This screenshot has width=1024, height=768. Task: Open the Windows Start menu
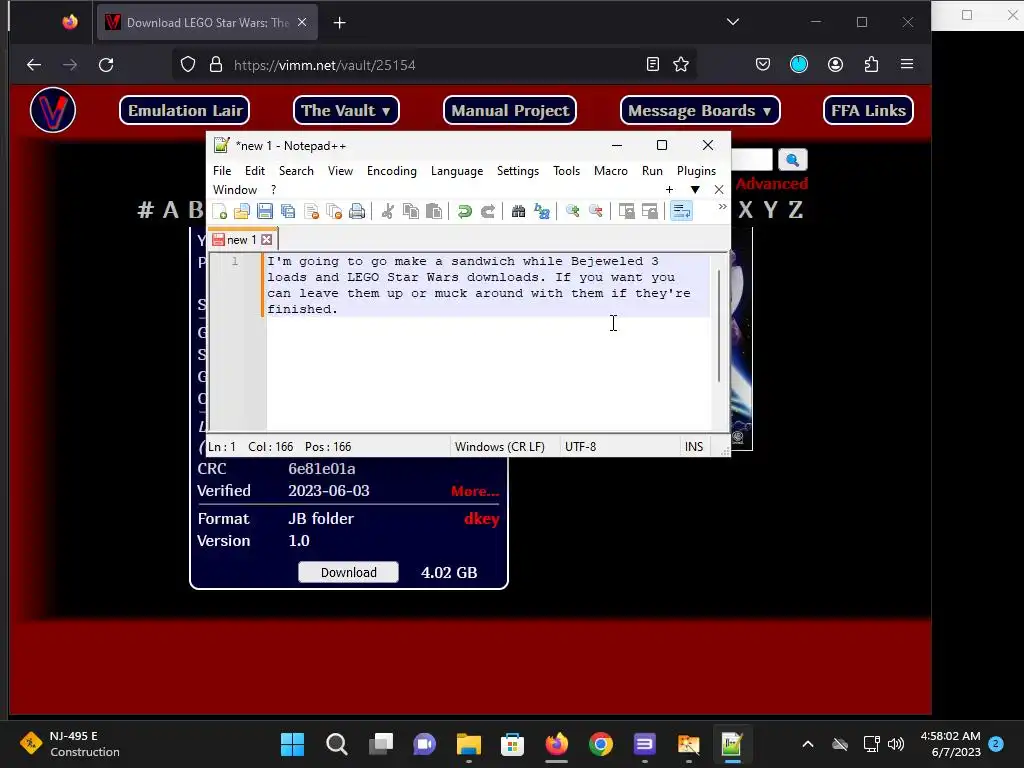coord(293,744)
